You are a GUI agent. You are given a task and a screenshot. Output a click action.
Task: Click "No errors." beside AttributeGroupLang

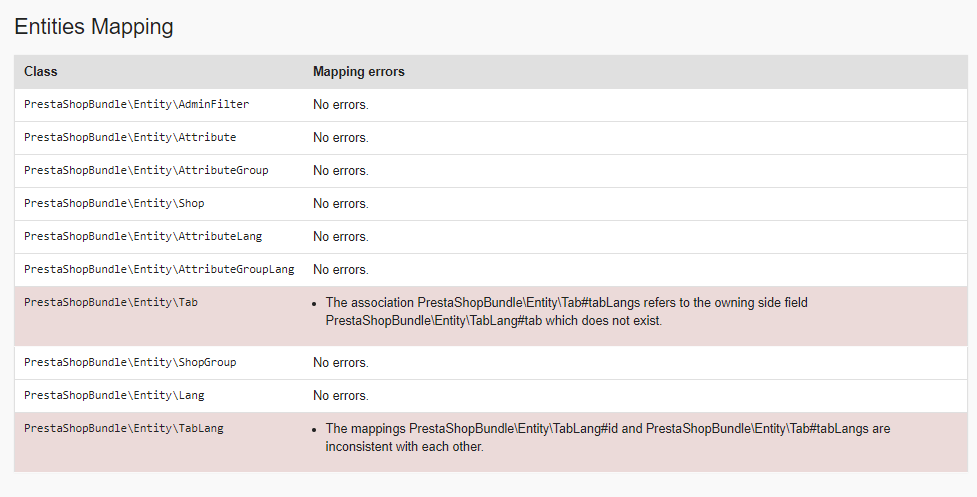pos(340,269)
